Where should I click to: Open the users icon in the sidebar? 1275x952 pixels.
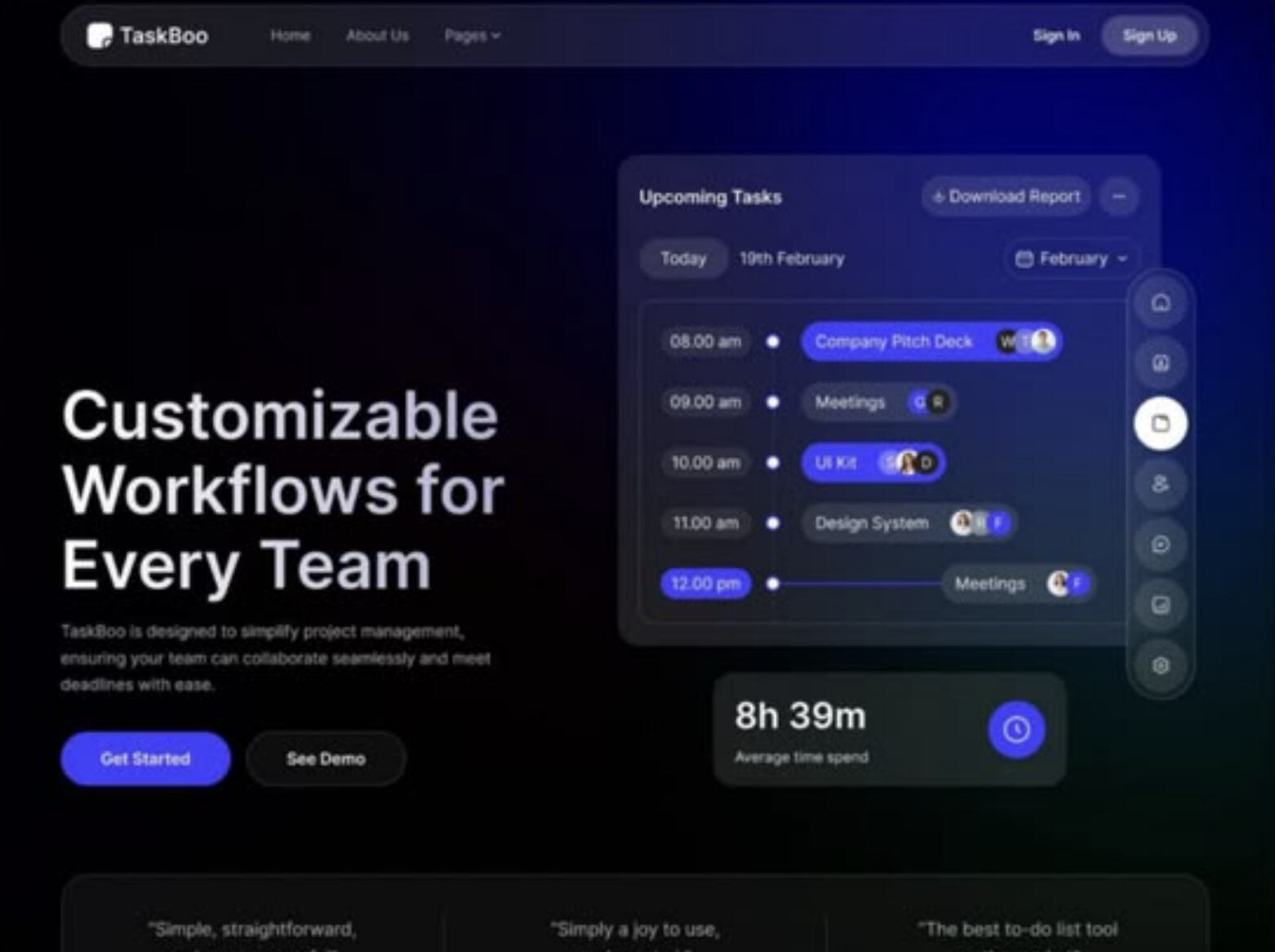pyautogui.click(x=1160, y=484)
